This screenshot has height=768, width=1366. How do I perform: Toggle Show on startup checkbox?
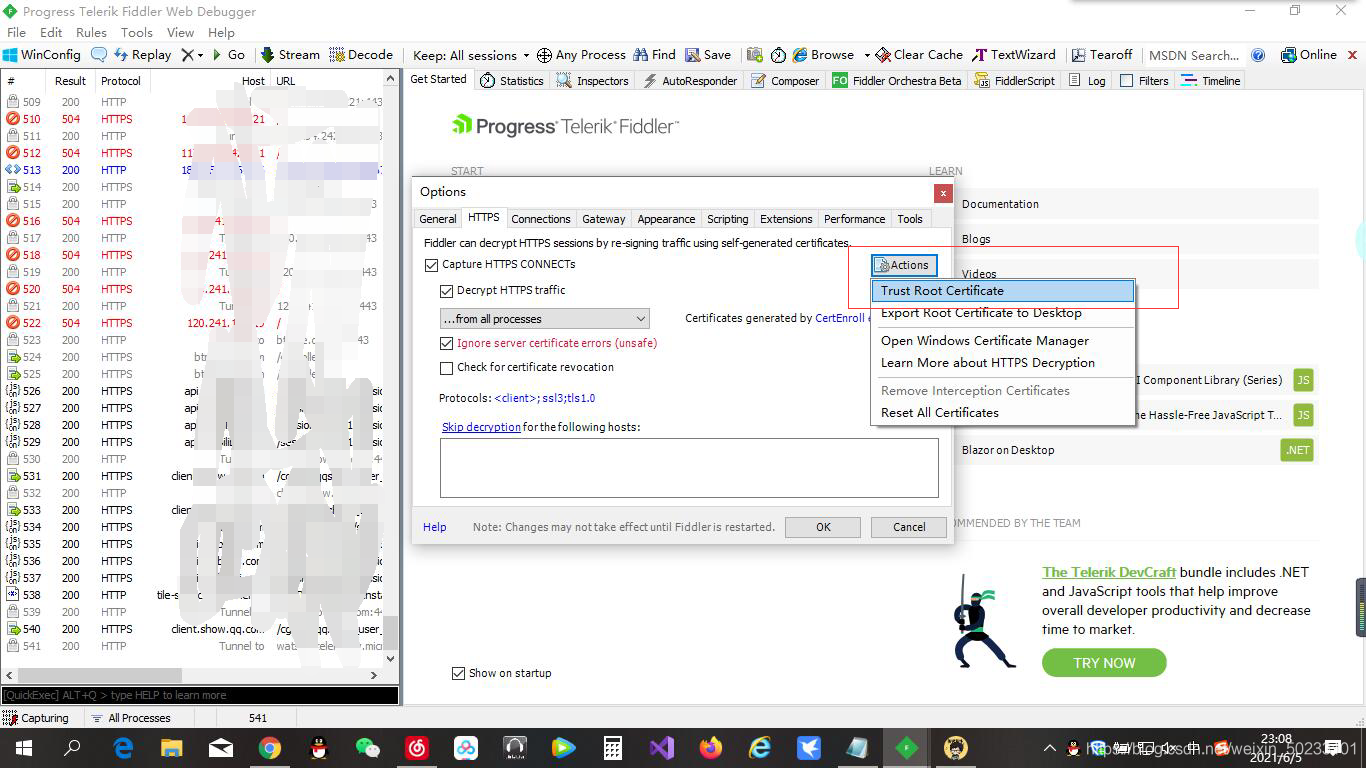458,673
